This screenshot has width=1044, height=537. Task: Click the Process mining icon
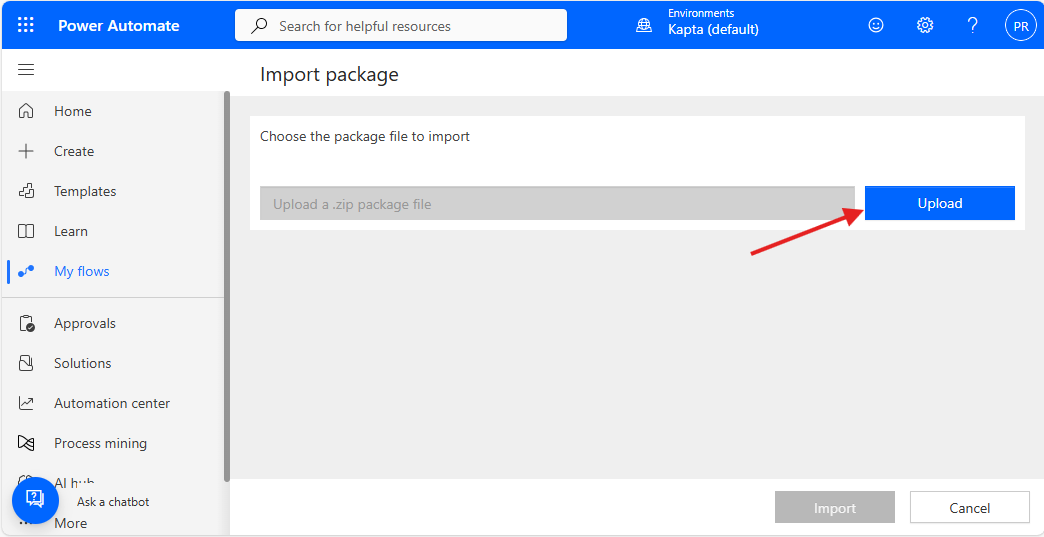point(27,443)
